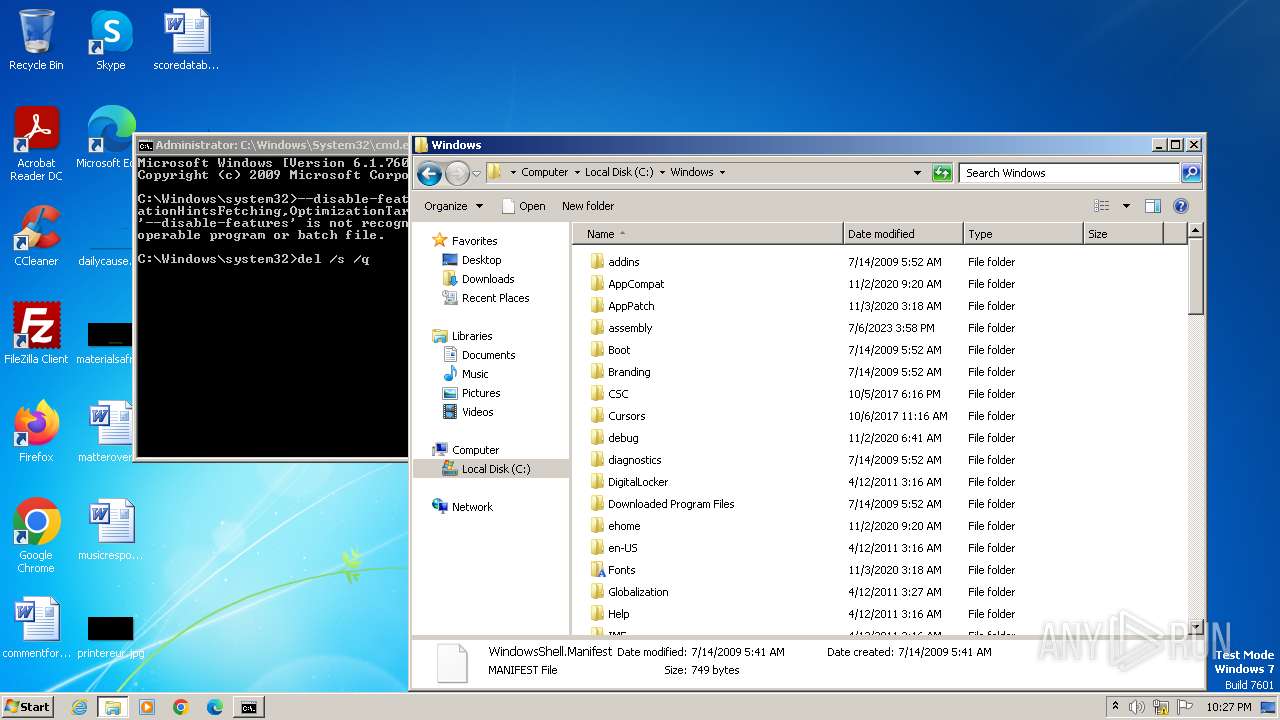Image resolution: width=1280 pixels, height=720 pixels.
Task: Open Windows Media Player from taskbar
Action: point(147,707)
